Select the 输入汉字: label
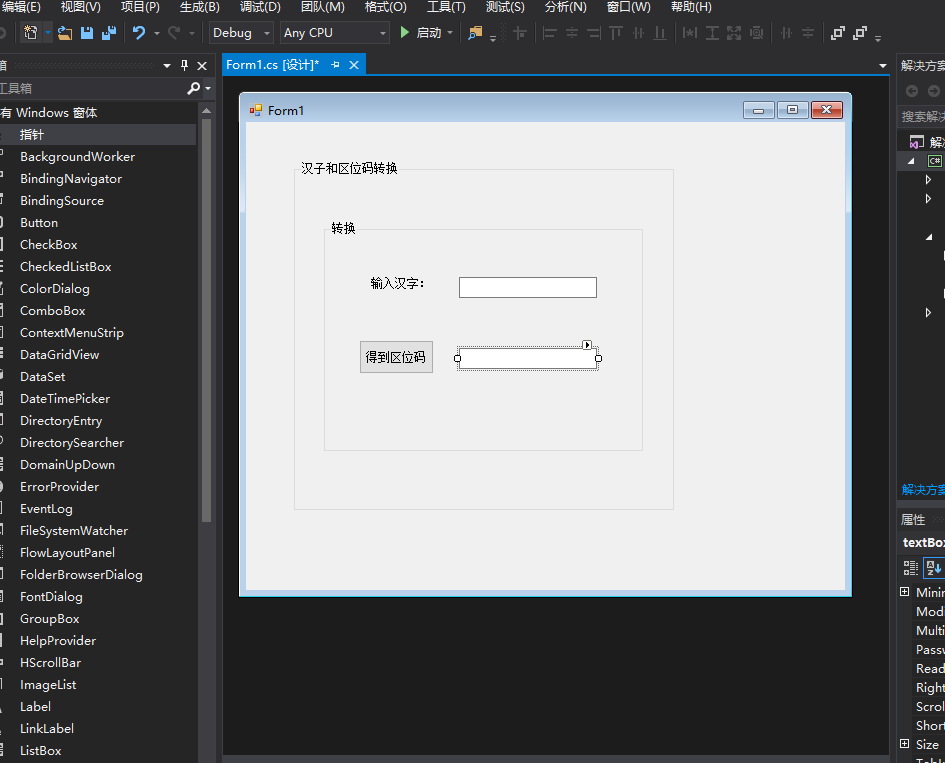This screenshot has width=945, height=763. (x=397, y=283)
